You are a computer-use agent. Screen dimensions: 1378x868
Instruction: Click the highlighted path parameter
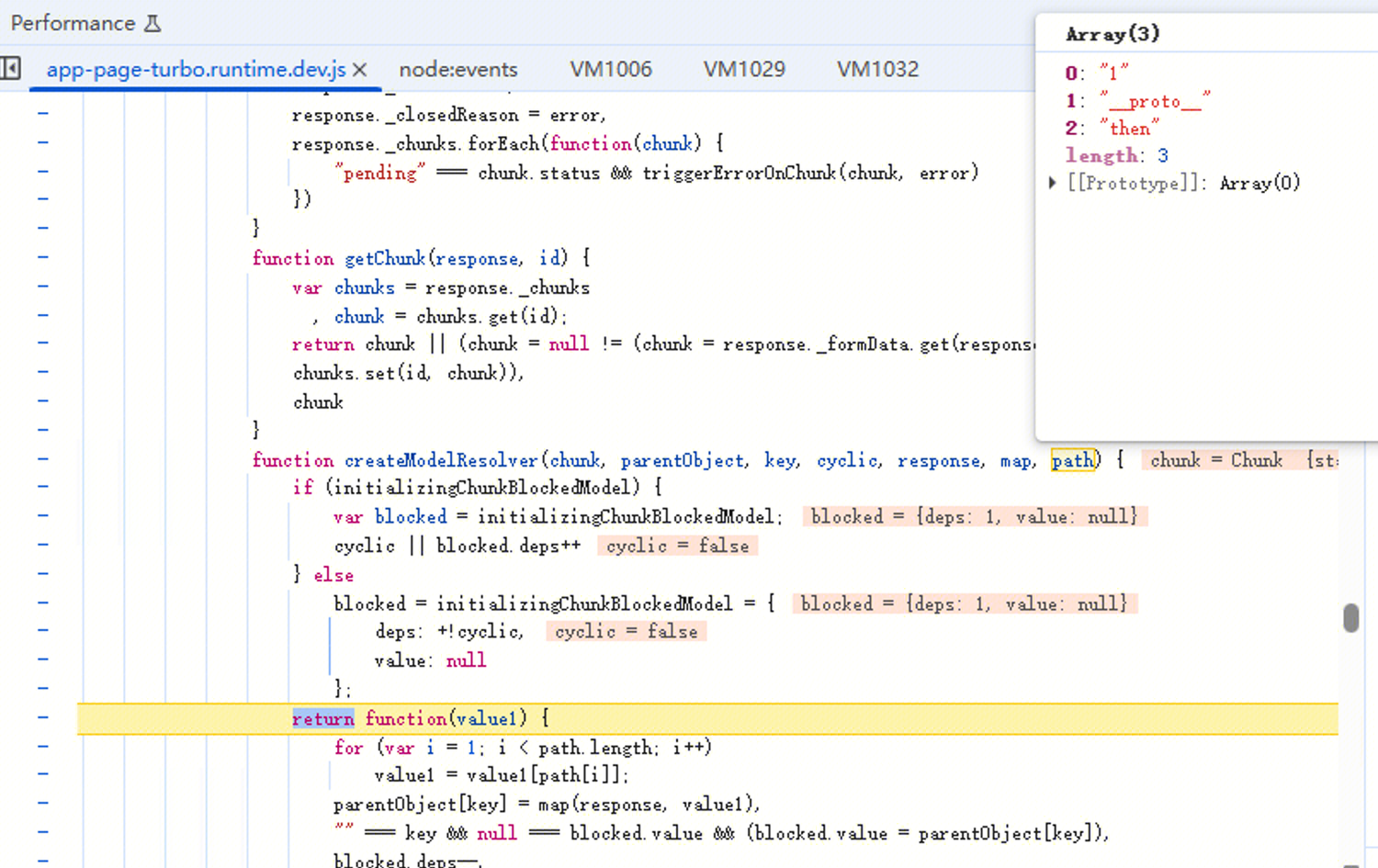click(x=1074, y=460)
